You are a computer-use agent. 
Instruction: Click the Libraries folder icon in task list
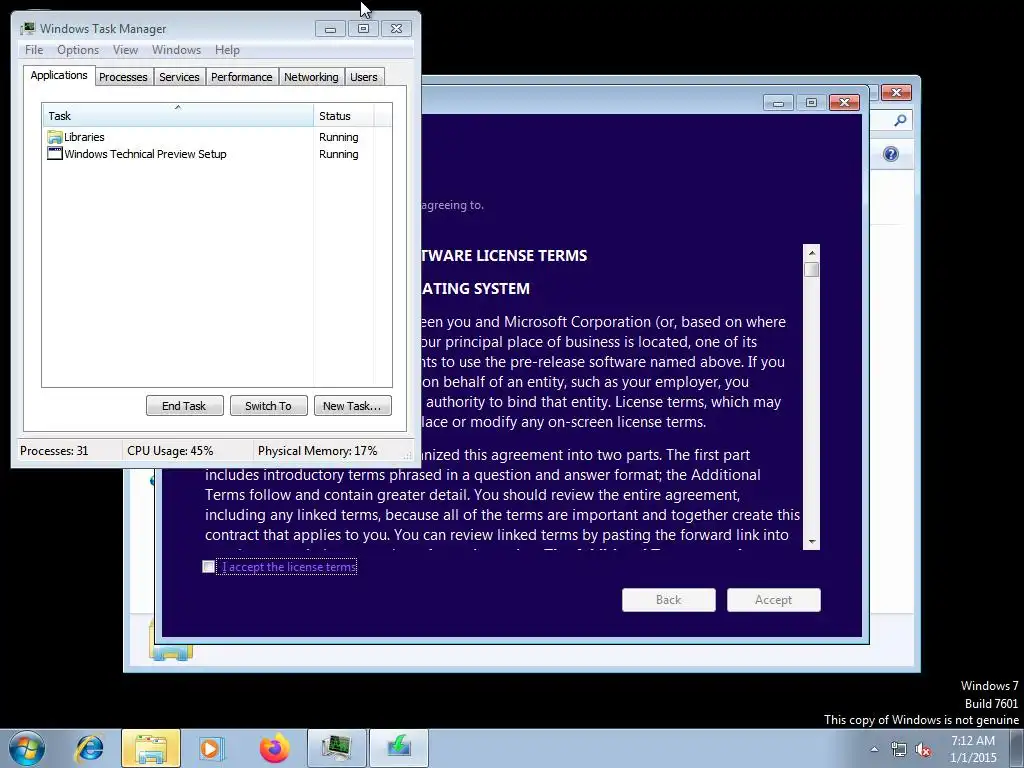[55, 137]
